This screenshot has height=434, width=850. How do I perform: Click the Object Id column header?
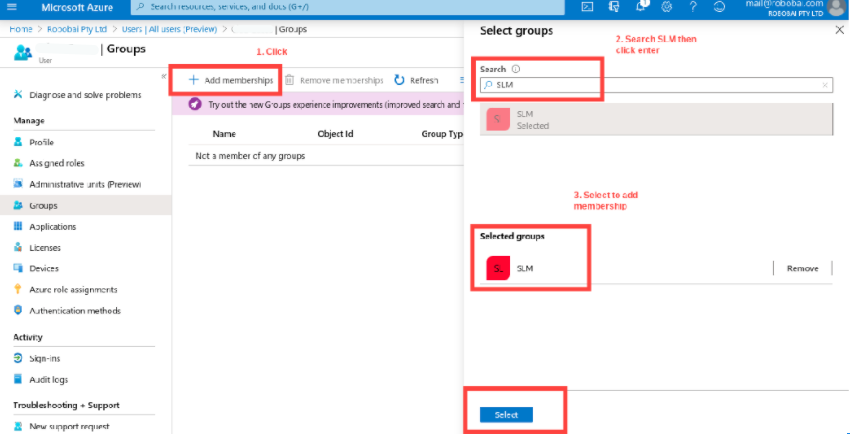click(x=335, y=134)
